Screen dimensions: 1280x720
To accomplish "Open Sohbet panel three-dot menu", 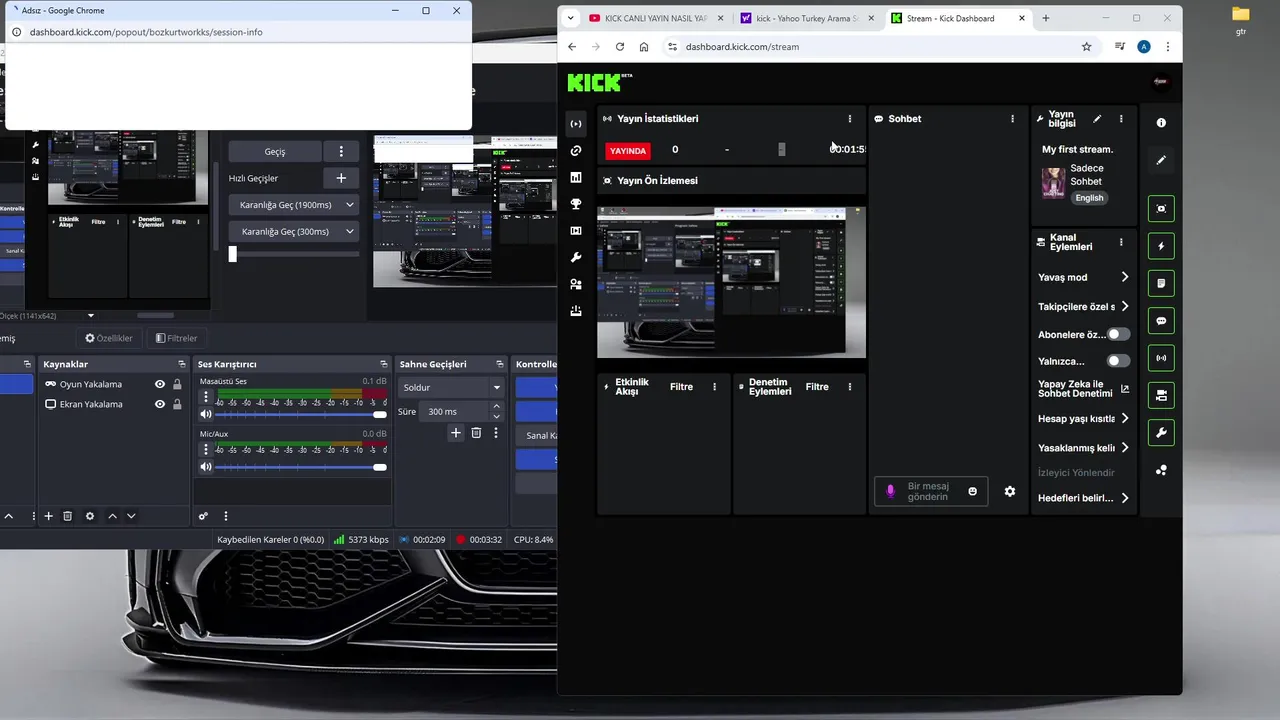I will click(x=1012, y=119).
